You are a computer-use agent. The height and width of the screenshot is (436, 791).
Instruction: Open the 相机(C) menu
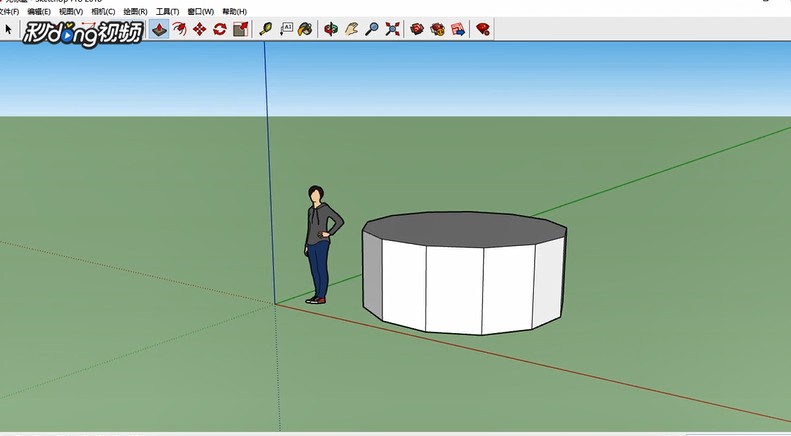[x=103, y=11]
